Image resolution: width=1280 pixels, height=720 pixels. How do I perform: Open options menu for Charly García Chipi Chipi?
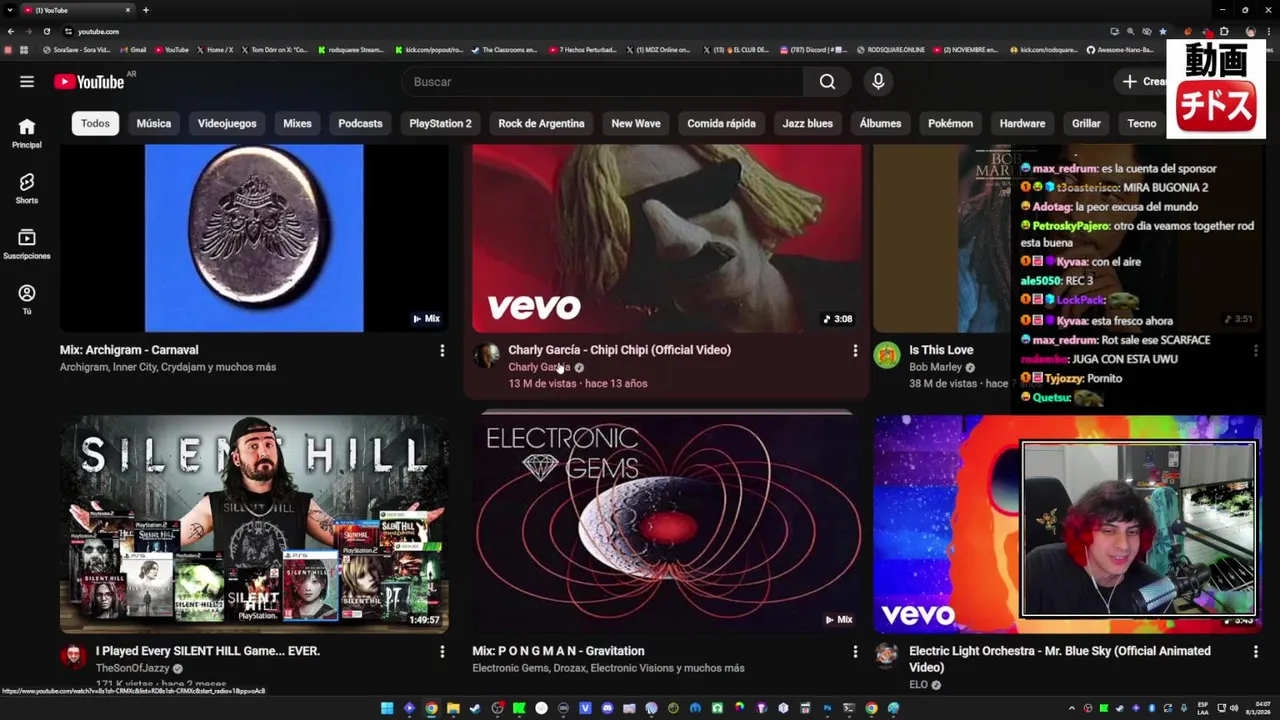[x=855, y=350]
